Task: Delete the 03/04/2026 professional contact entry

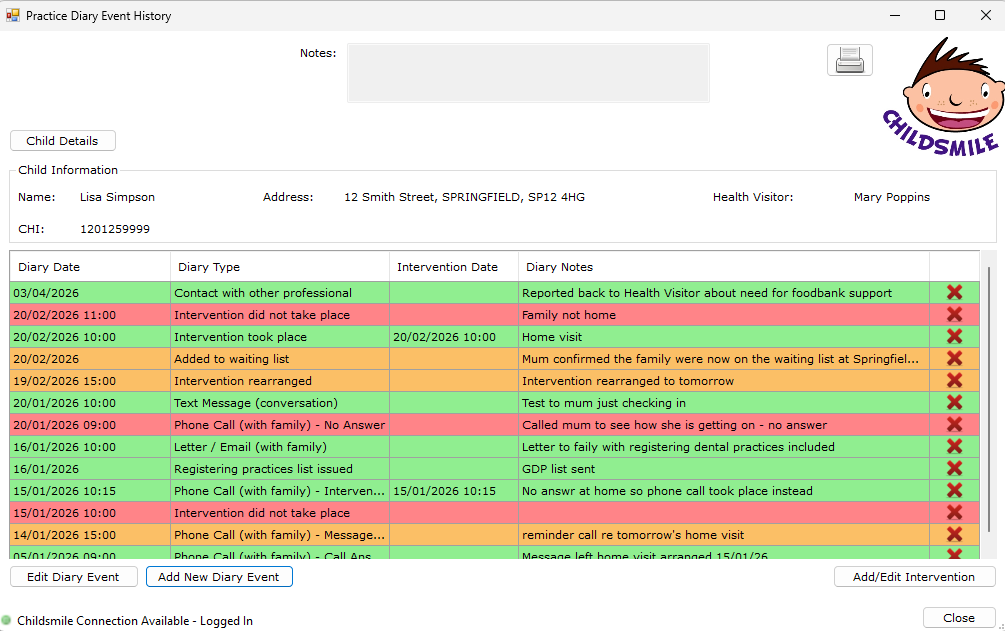Action: 954,293
